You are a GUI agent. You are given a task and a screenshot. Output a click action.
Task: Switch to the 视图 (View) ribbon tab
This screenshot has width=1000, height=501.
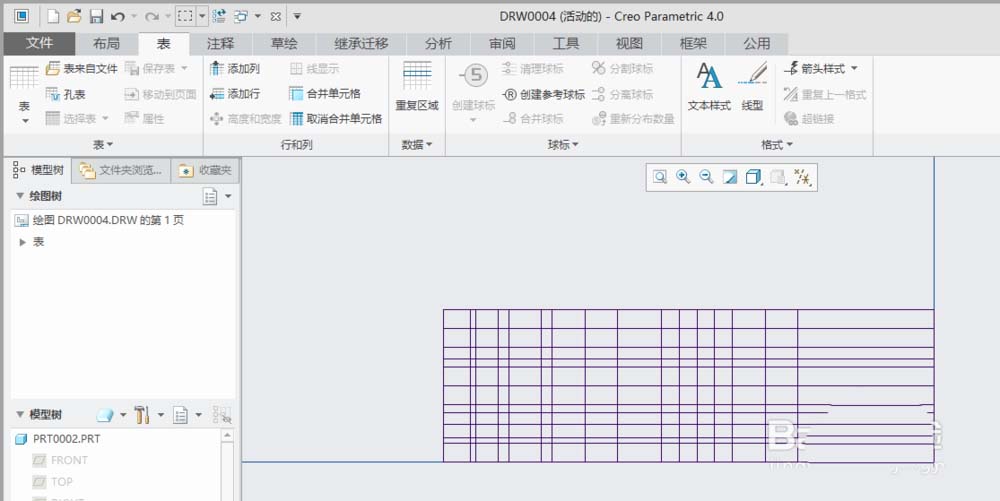click(x=629, y=43)
